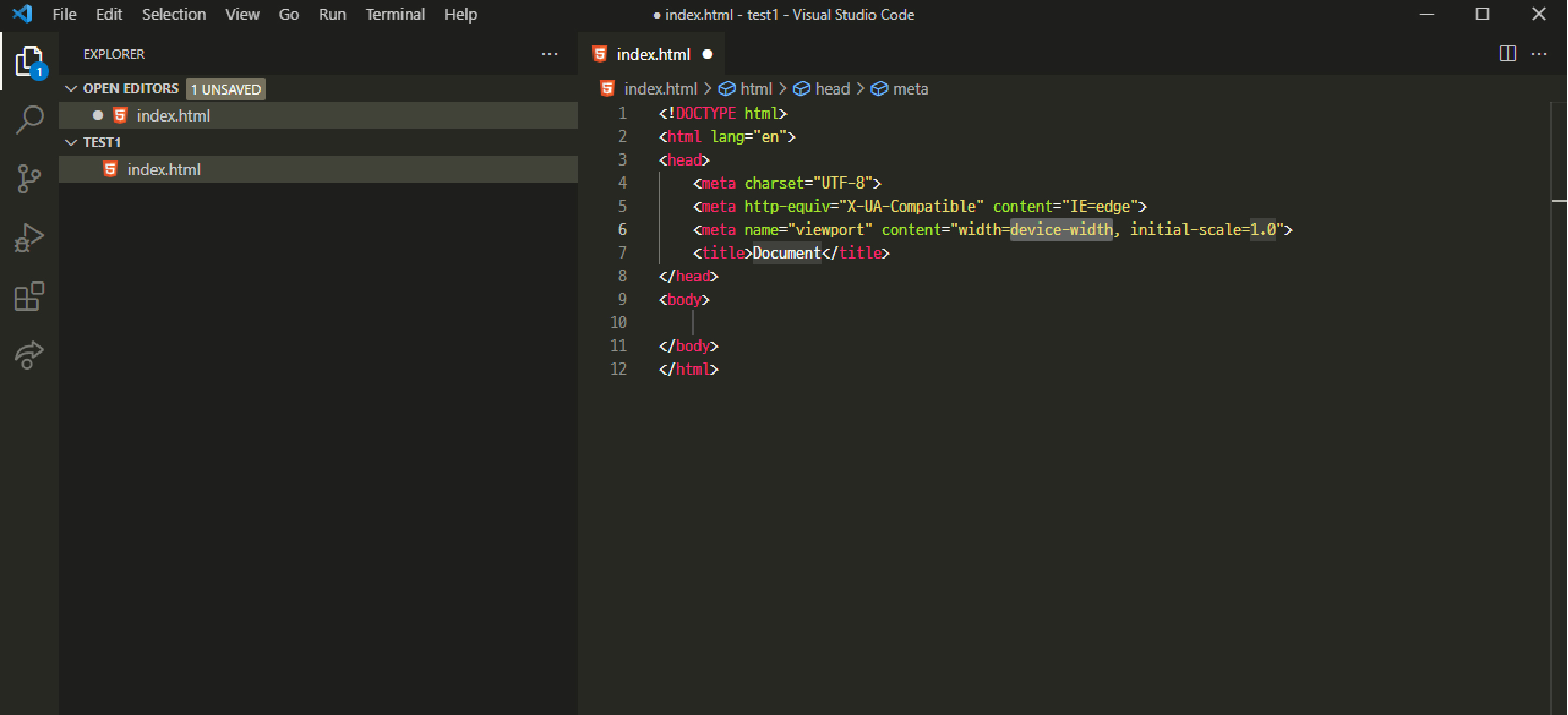Open the editor's More Actions ellipsis
Image resolution: width=1568 pixels, height=715 pixels.
(x=1539, y=53)
